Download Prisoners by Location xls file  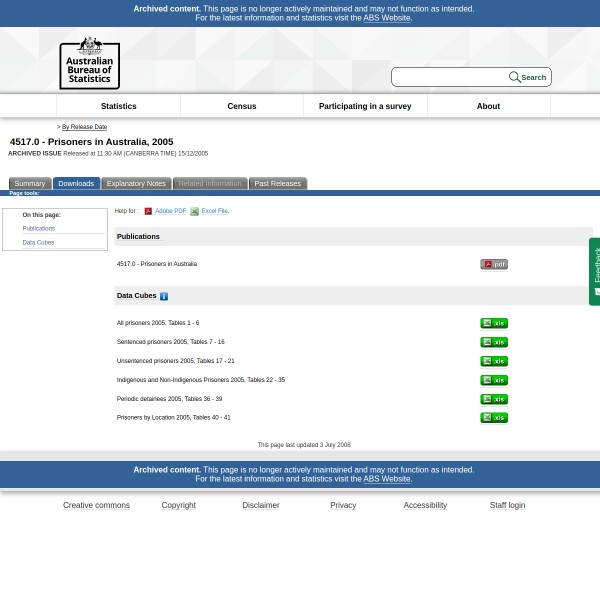494,418
